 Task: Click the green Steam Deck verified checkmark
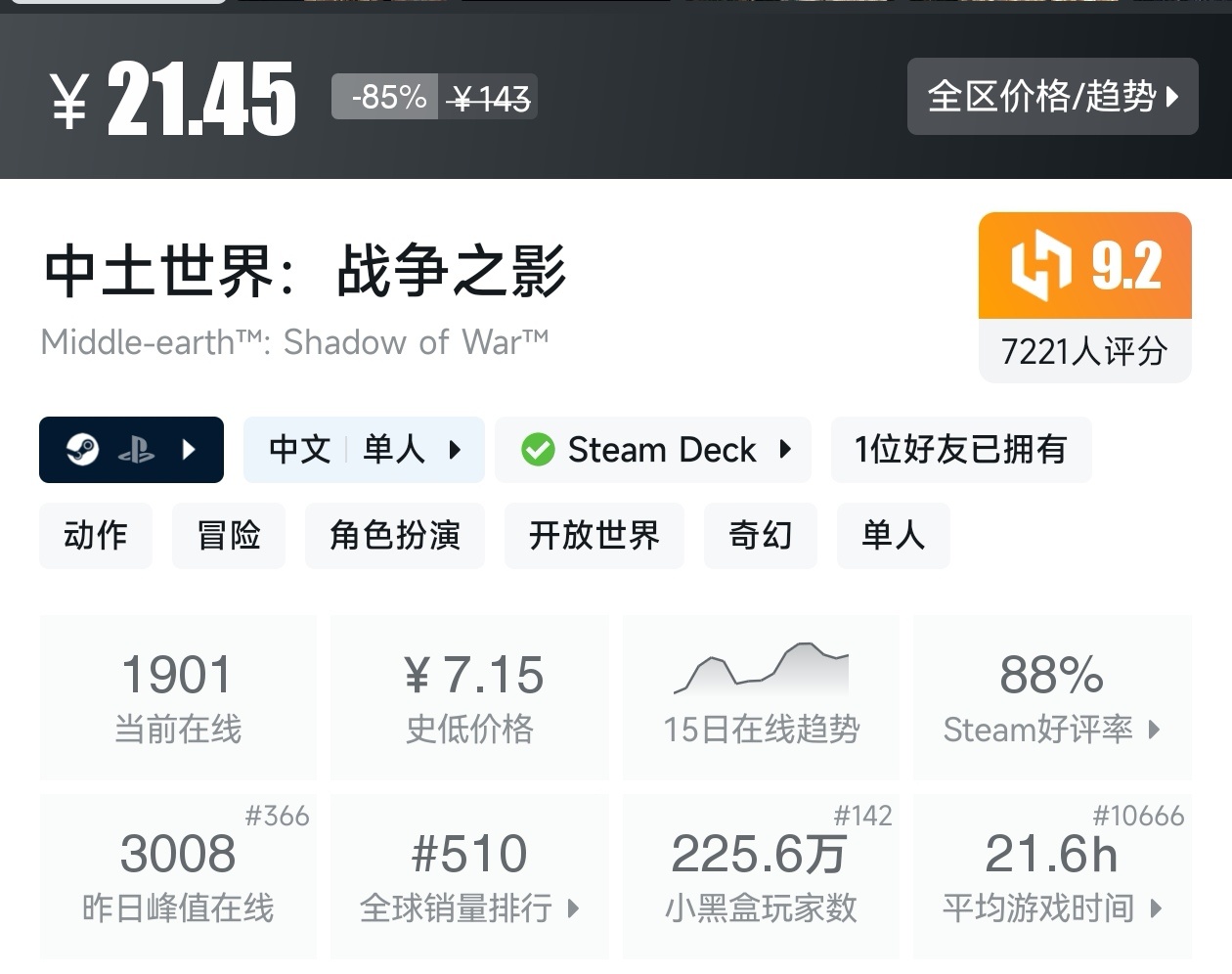pyautogui.click(x=538, y=450)
